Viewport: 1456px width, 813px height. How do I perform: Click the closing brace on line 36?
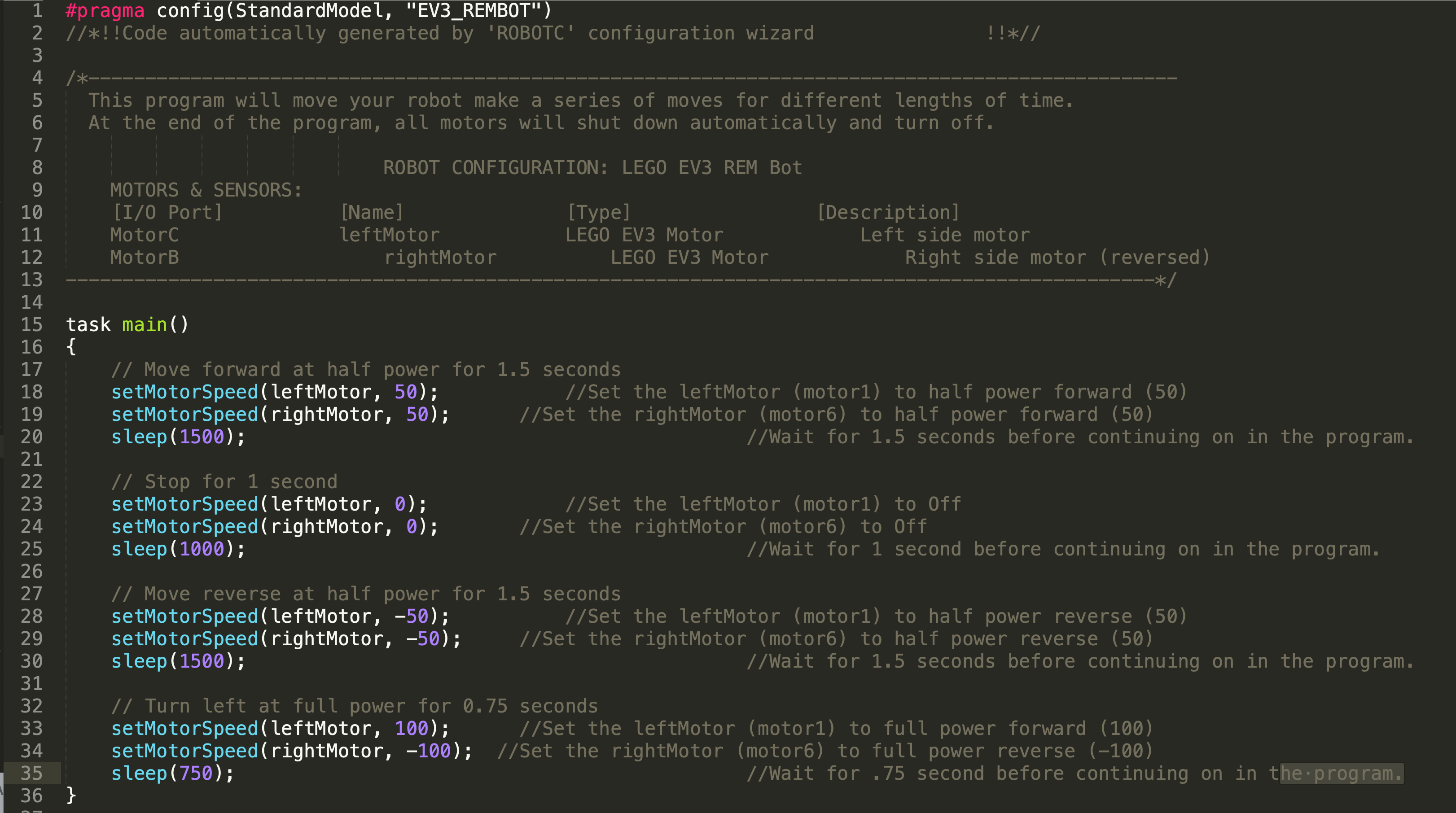click(71, 795)
